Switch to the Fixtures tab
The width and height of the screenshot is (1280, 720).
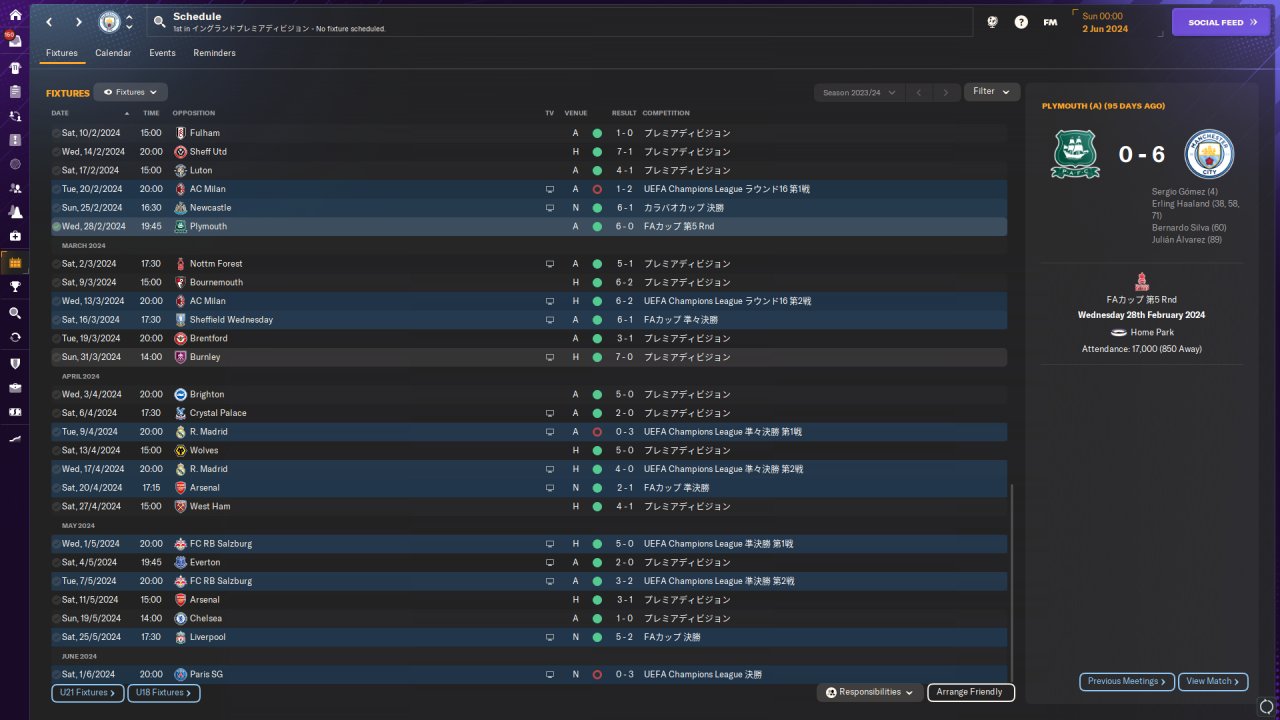62,53
